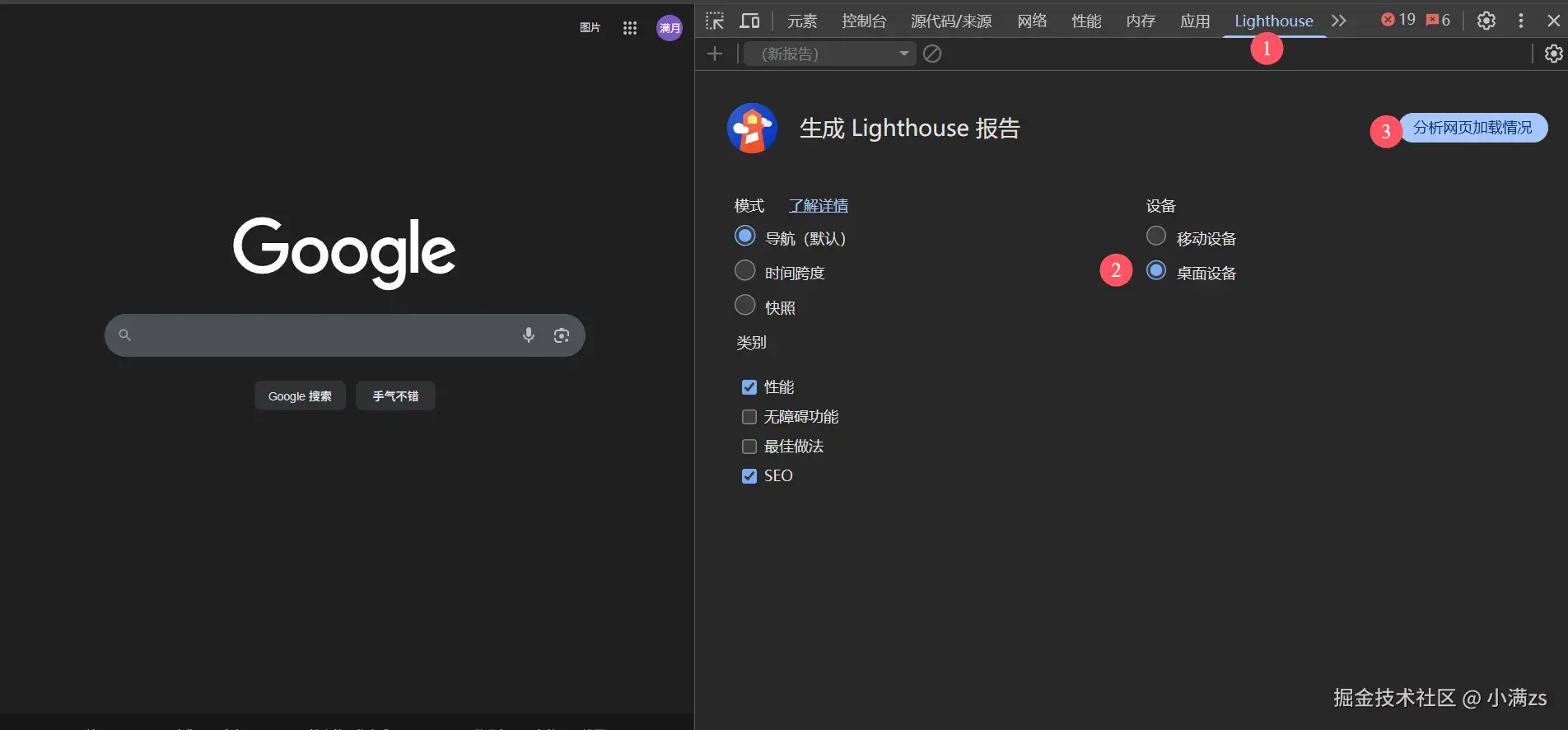Select the 移动设备 device radio button
Viewport: 1568px width, 730px height.
pos(1156,236)
